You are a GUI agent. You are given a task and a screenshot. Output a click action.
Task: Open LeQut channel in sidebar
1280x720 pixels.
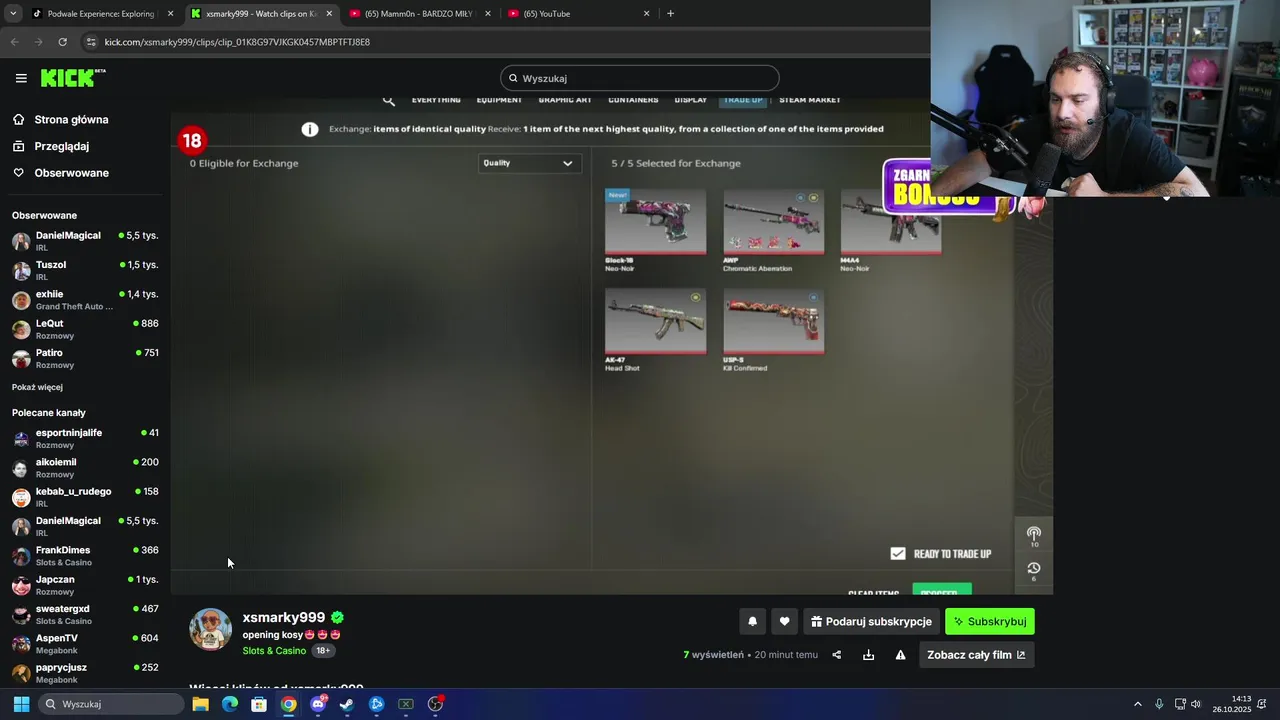point(85,329)
